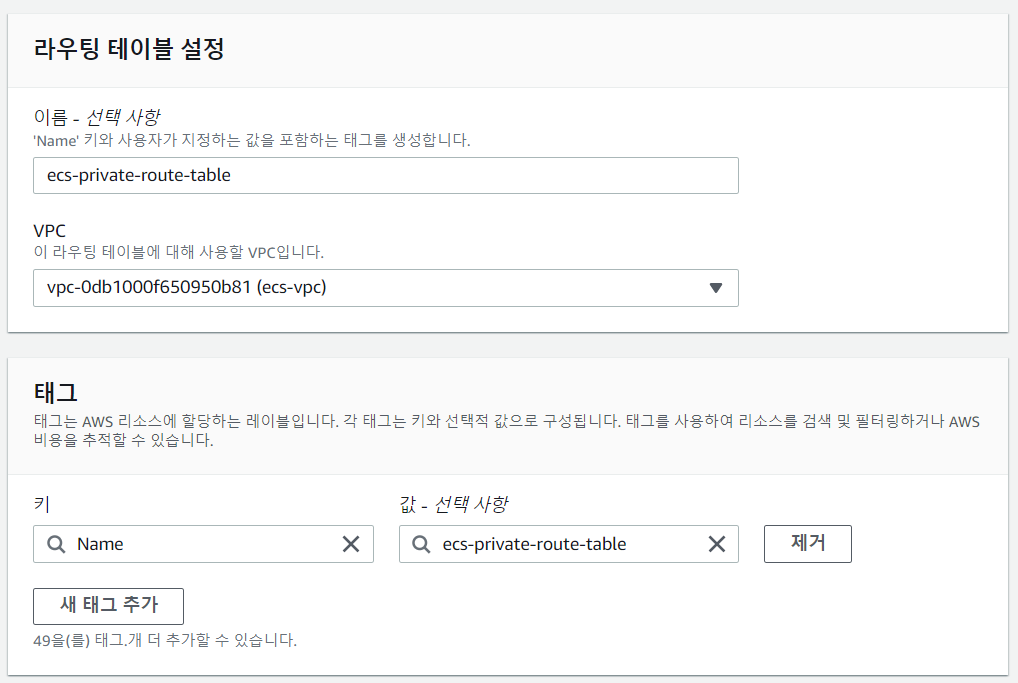Click the 값 - 선택 사항 label
Screen dimensions: 1018x683
click(454, 504)
